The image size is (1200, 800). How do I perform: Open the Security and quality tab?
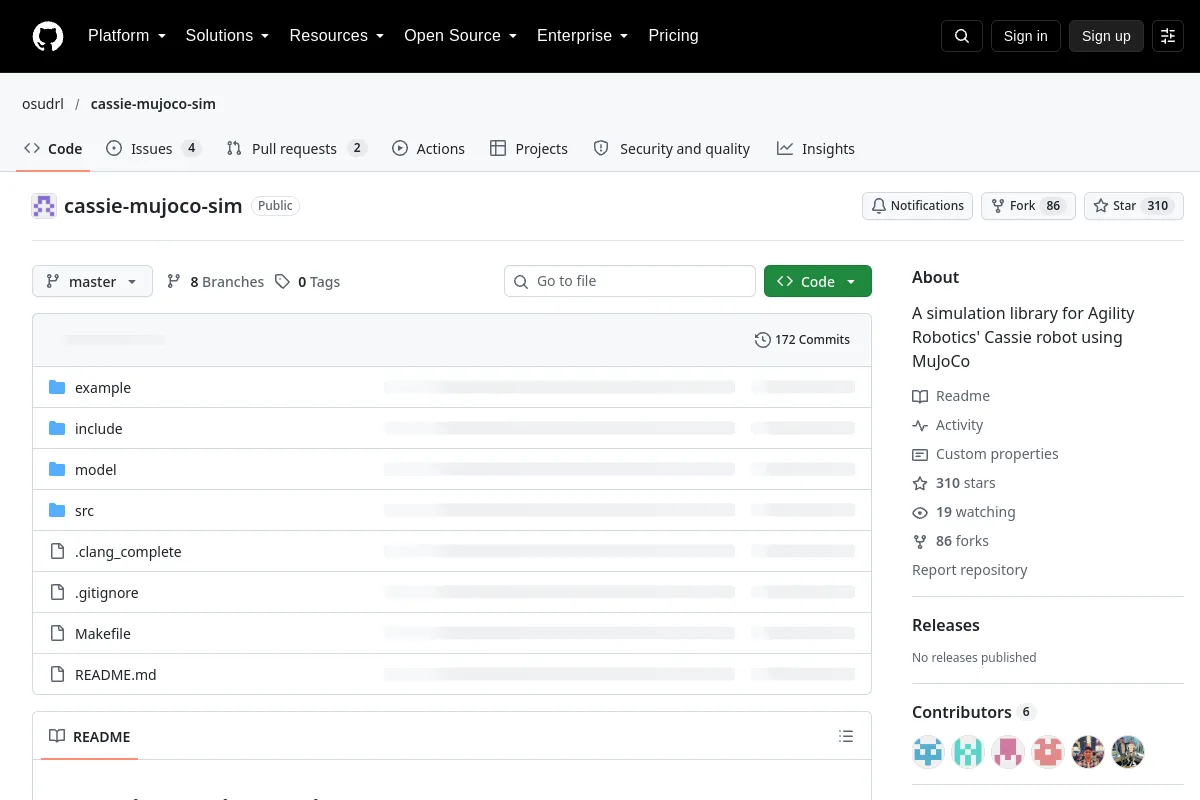coord(672,149)
